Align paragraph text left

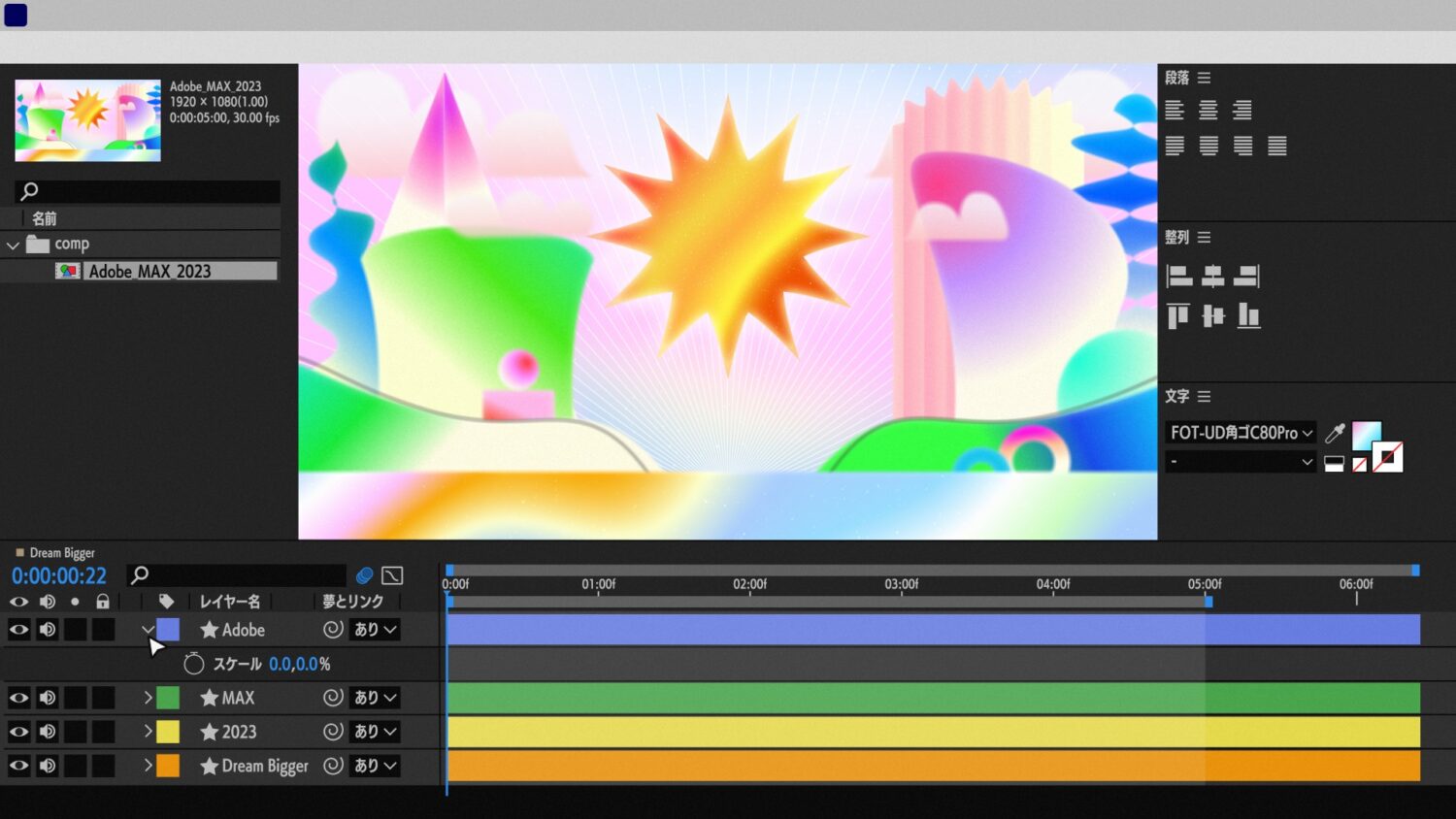[1175, 110]
